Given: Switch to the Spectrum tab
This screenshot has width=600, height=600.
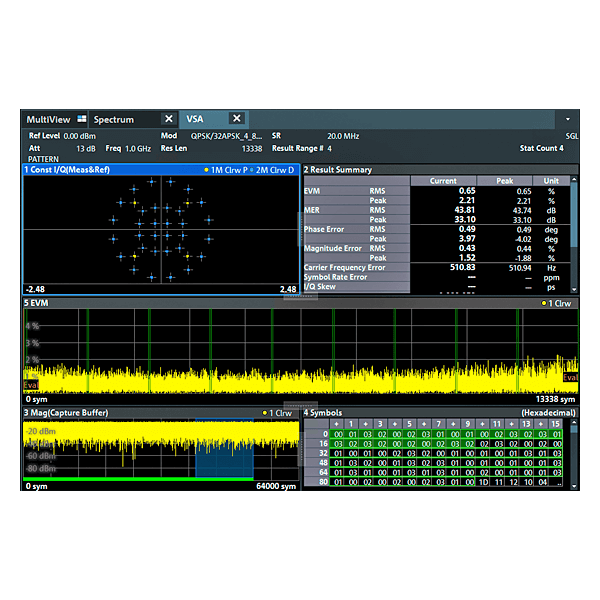Looking at the screenshot, I should [x=115, y=119].
